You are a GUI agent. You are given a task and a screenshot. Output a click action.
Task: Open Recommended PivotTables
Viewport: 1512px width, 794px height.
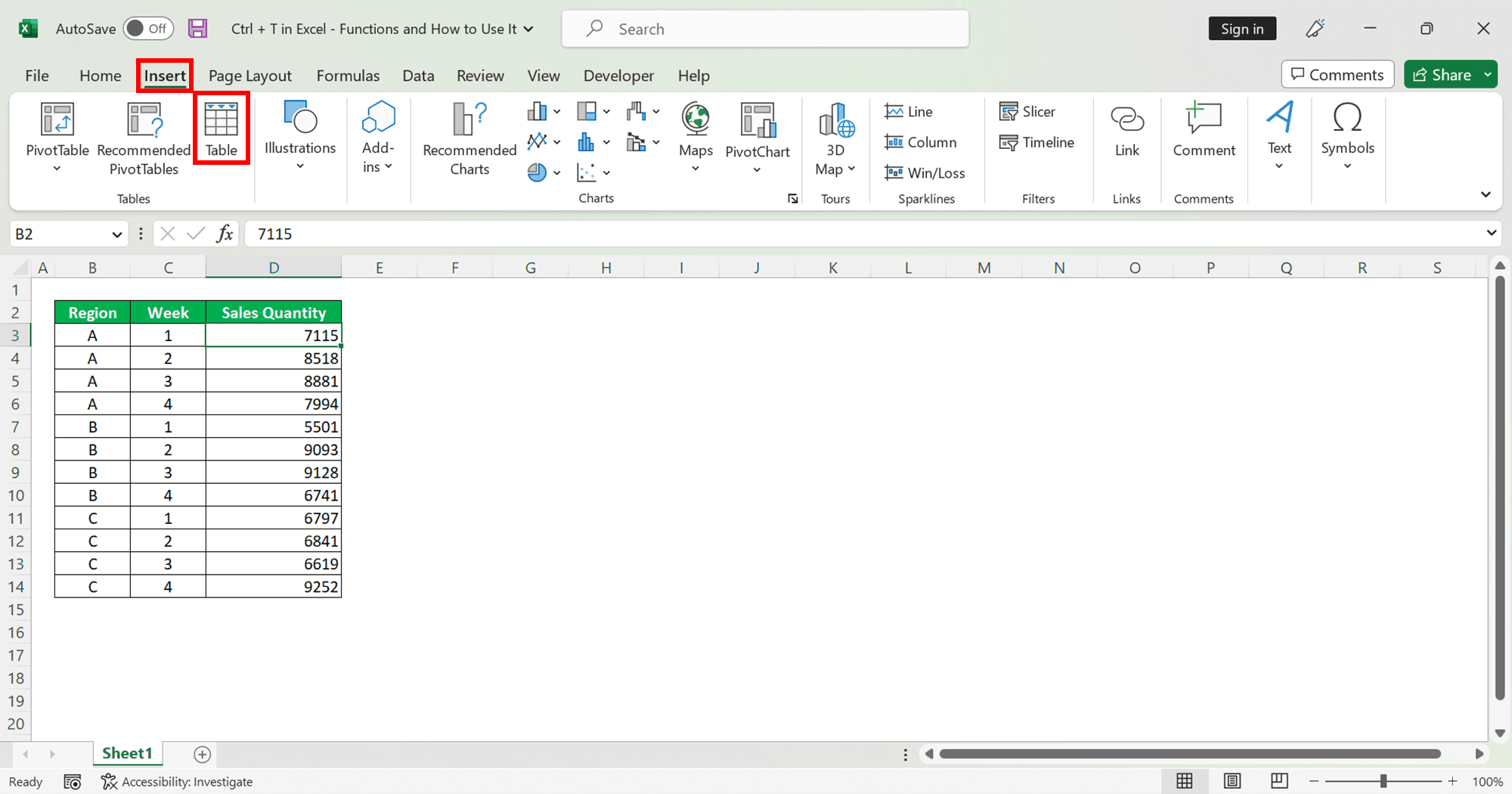pos(144,140)
